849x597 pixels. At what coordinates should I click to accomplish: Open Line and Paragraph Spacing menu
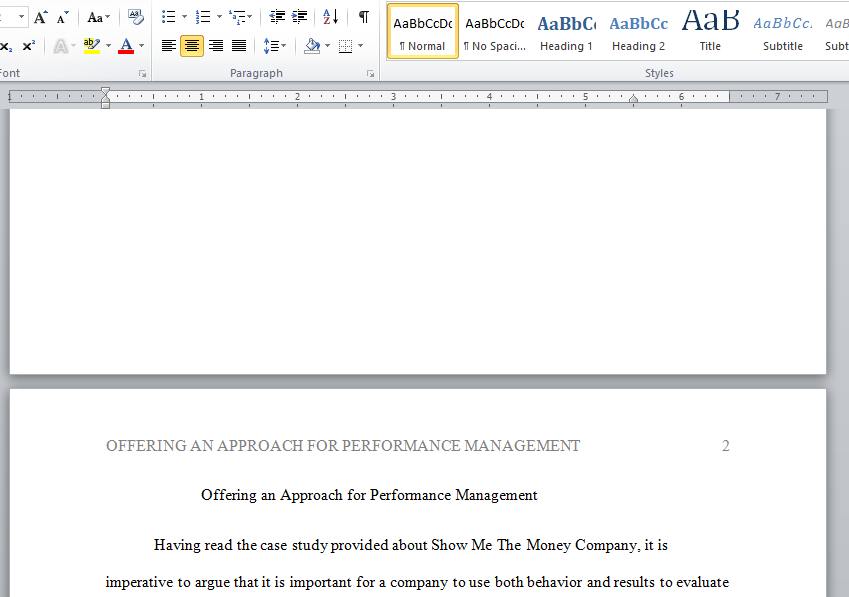pyautogui.click(x=275, y=46)
